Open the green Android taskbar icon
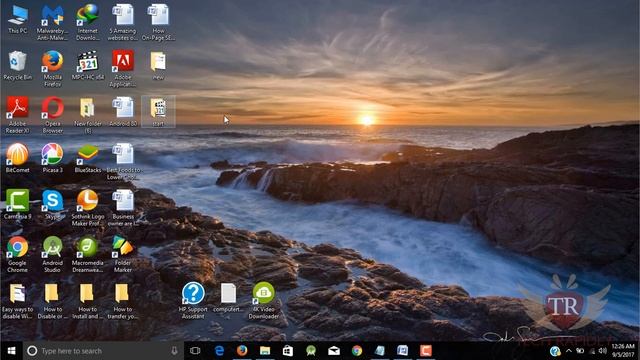Viewport: 640px width, 360px height. 311,351
